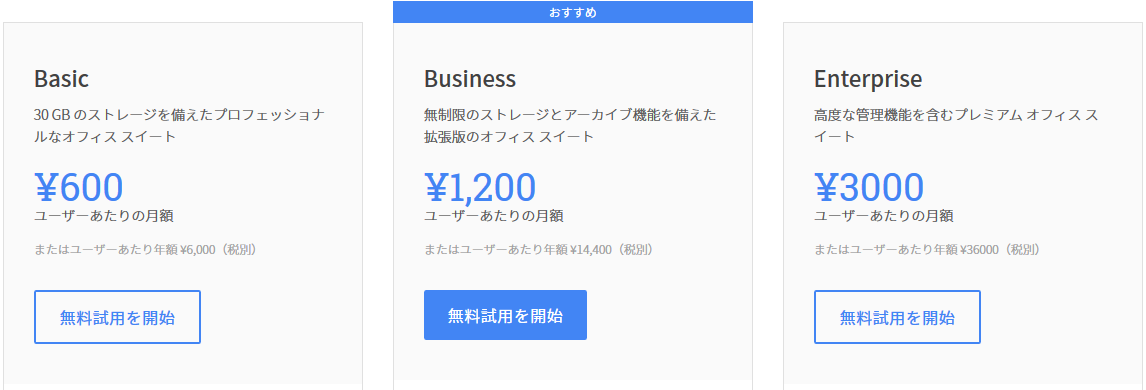Start free trial for Basic plan
The height and width of the screenshot is (390, 1146).
(117, 317)
